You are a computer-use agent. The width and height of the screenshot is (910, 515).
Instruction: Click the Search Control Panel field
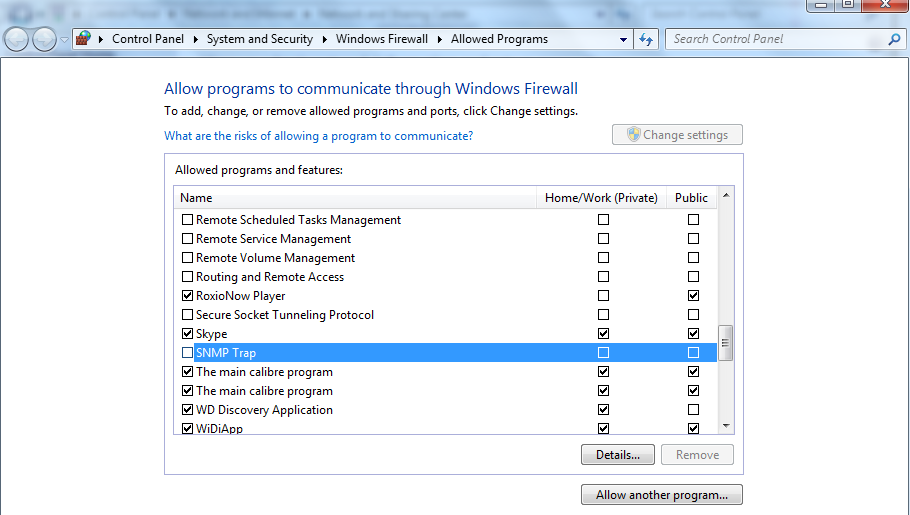[775, 39]
